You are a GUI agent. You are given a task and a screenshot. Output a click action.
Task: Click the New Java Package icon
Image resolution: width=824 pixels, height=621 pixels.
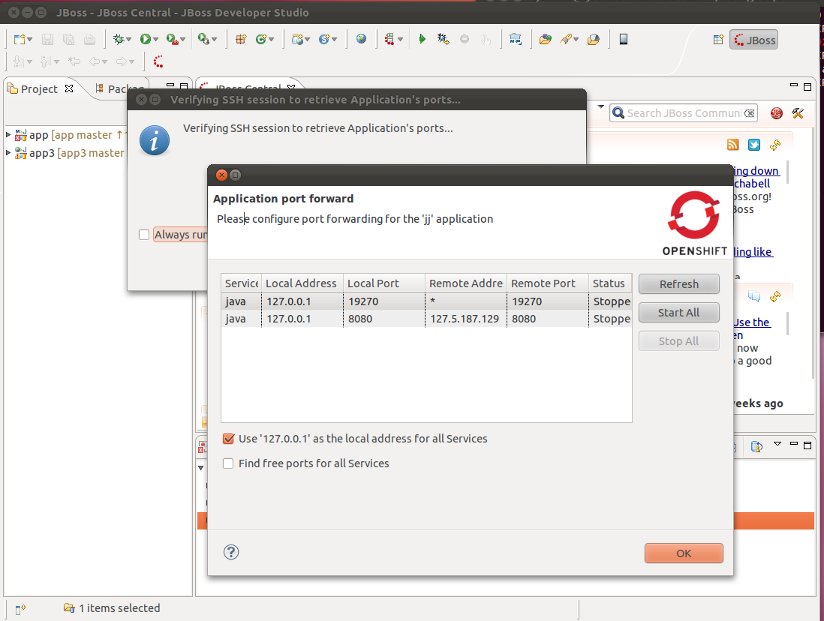241,39
